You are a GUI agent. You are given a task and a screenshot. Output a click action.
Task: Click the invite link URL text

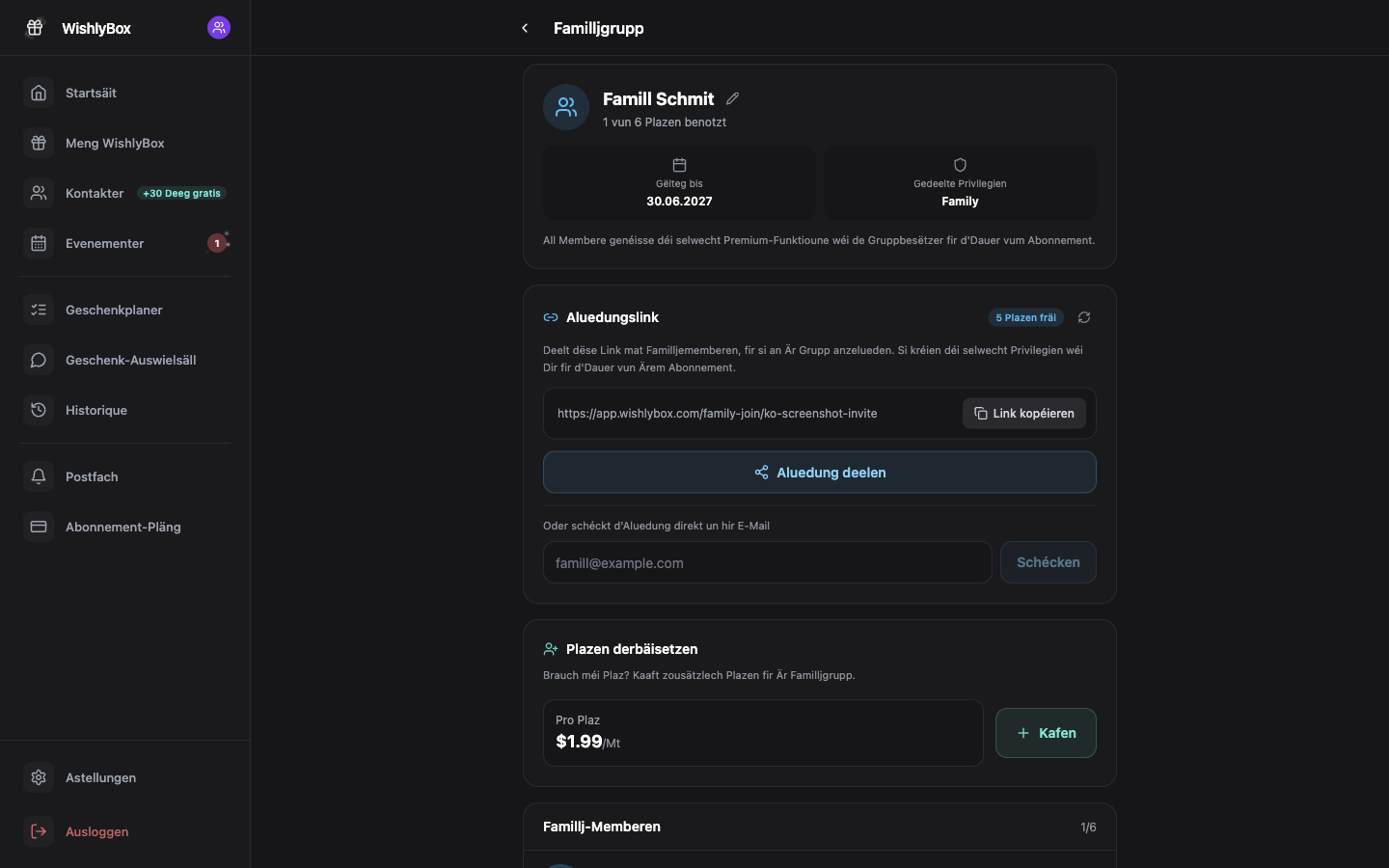click(718, 414)
